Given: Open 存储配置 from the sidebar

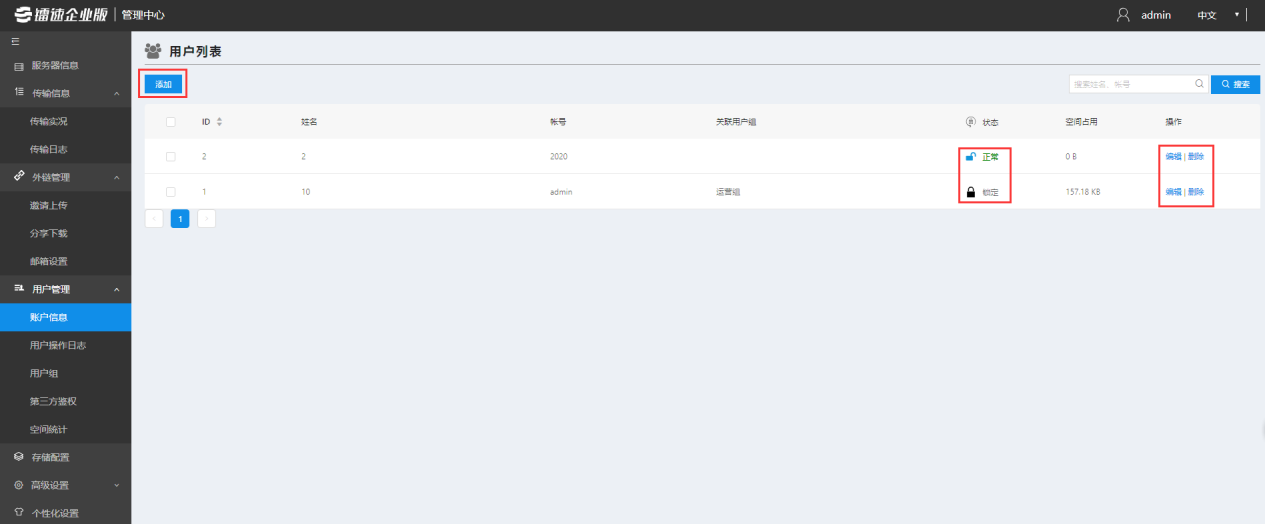Looking at the screenshot, I should coord(50,457).
